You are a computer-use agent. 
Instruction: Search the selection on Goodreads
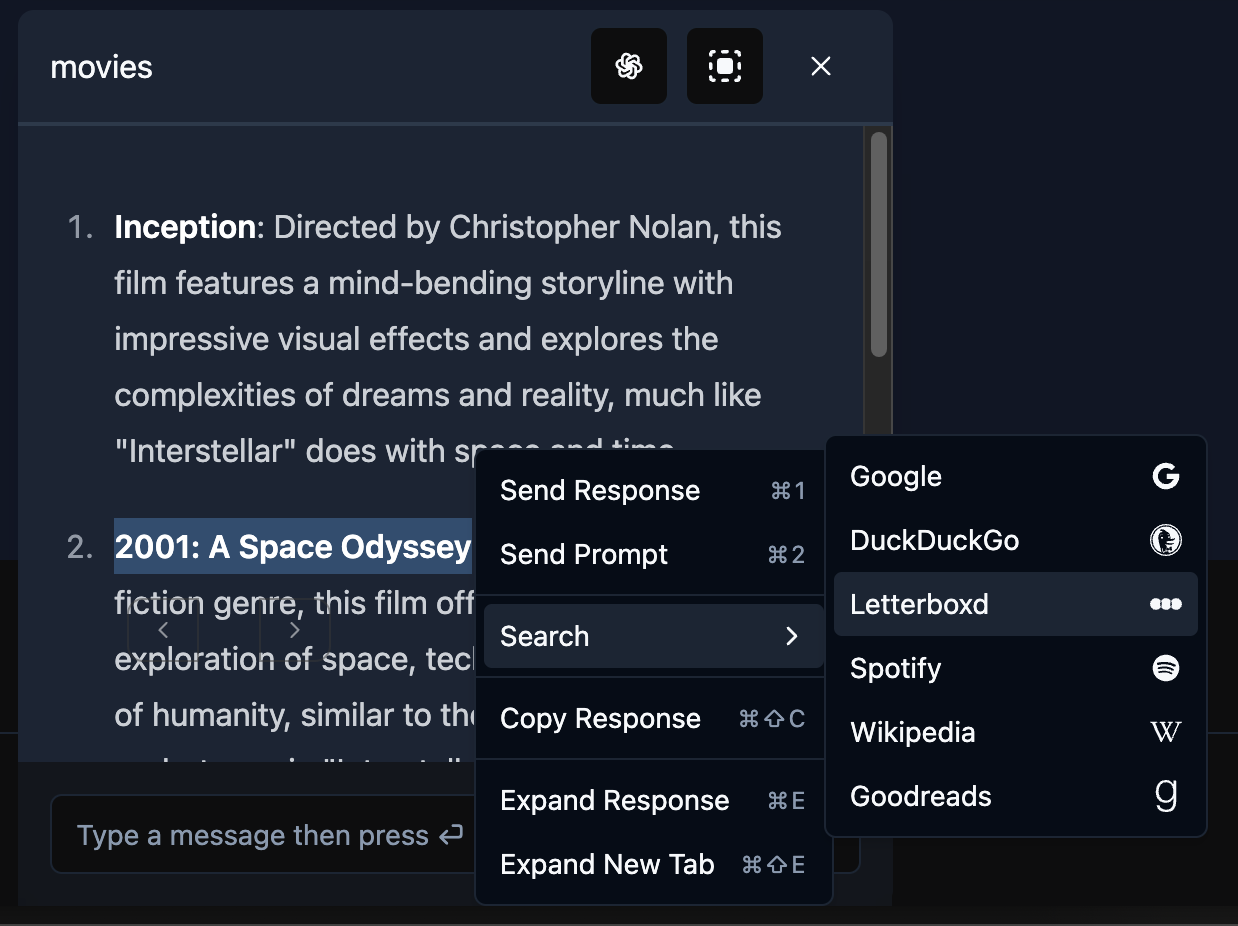(x=1016, y=796)
